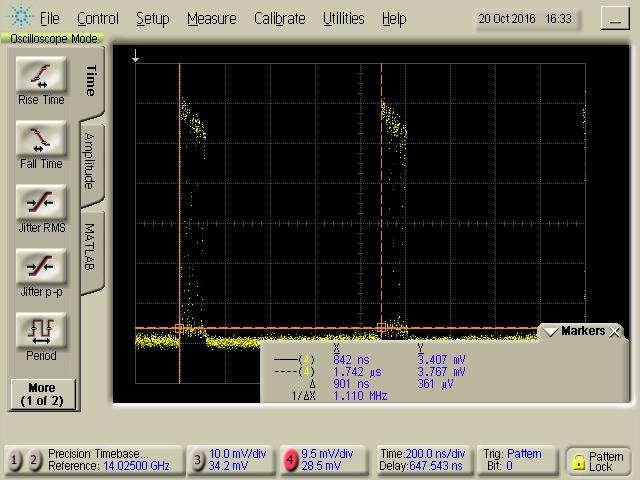Open the Measure menu
Viewport: 640px width, 480px height.
coord(211,19)
